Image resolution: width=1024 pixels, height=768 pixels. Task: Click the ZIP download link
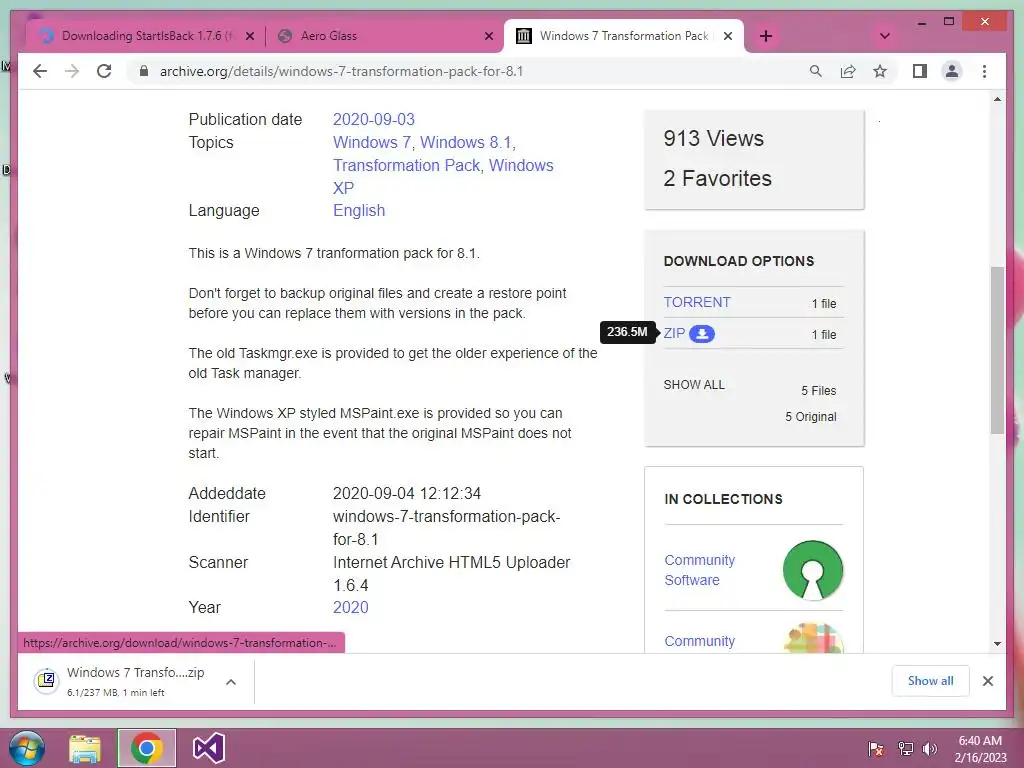[674, 333]
